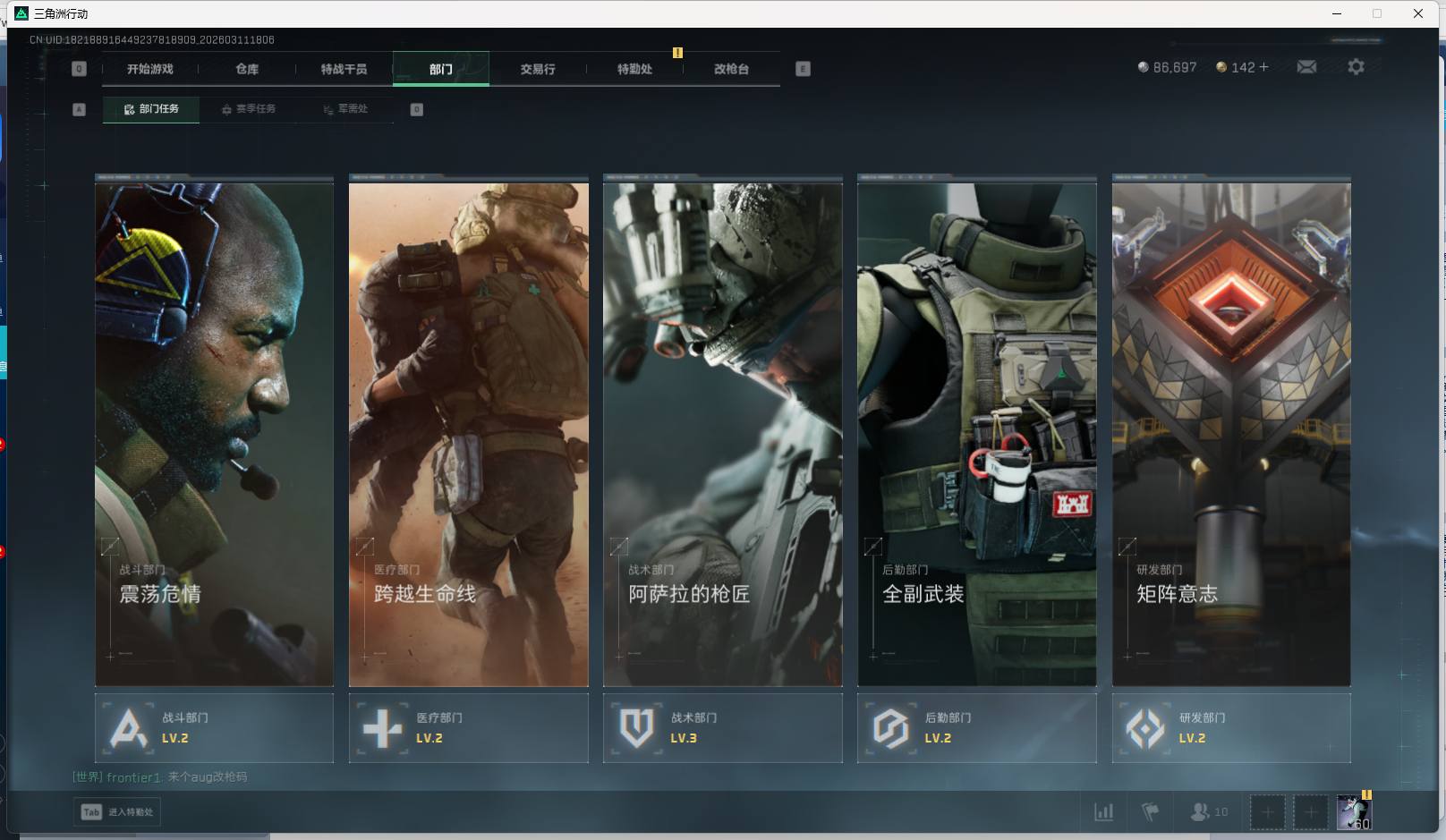This screenshot has height=840, width=1446.
Task: Click the 研发部门 diamond emblem icon
Action: 1144,728
